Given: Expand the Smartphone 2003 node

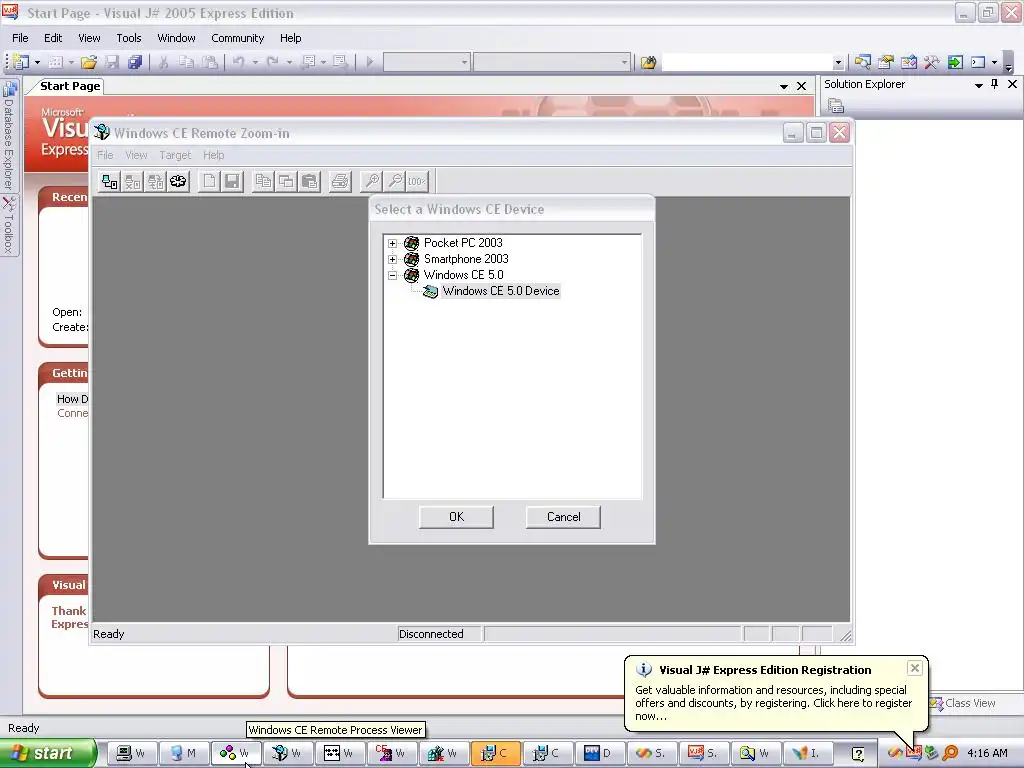Looking at the screenshot, I should [392, 259].
